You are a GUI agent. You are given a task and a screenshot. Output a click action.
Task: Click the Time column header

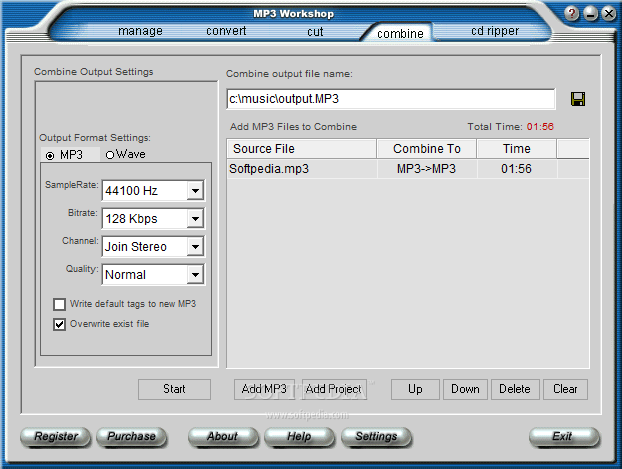coord(517,149)
